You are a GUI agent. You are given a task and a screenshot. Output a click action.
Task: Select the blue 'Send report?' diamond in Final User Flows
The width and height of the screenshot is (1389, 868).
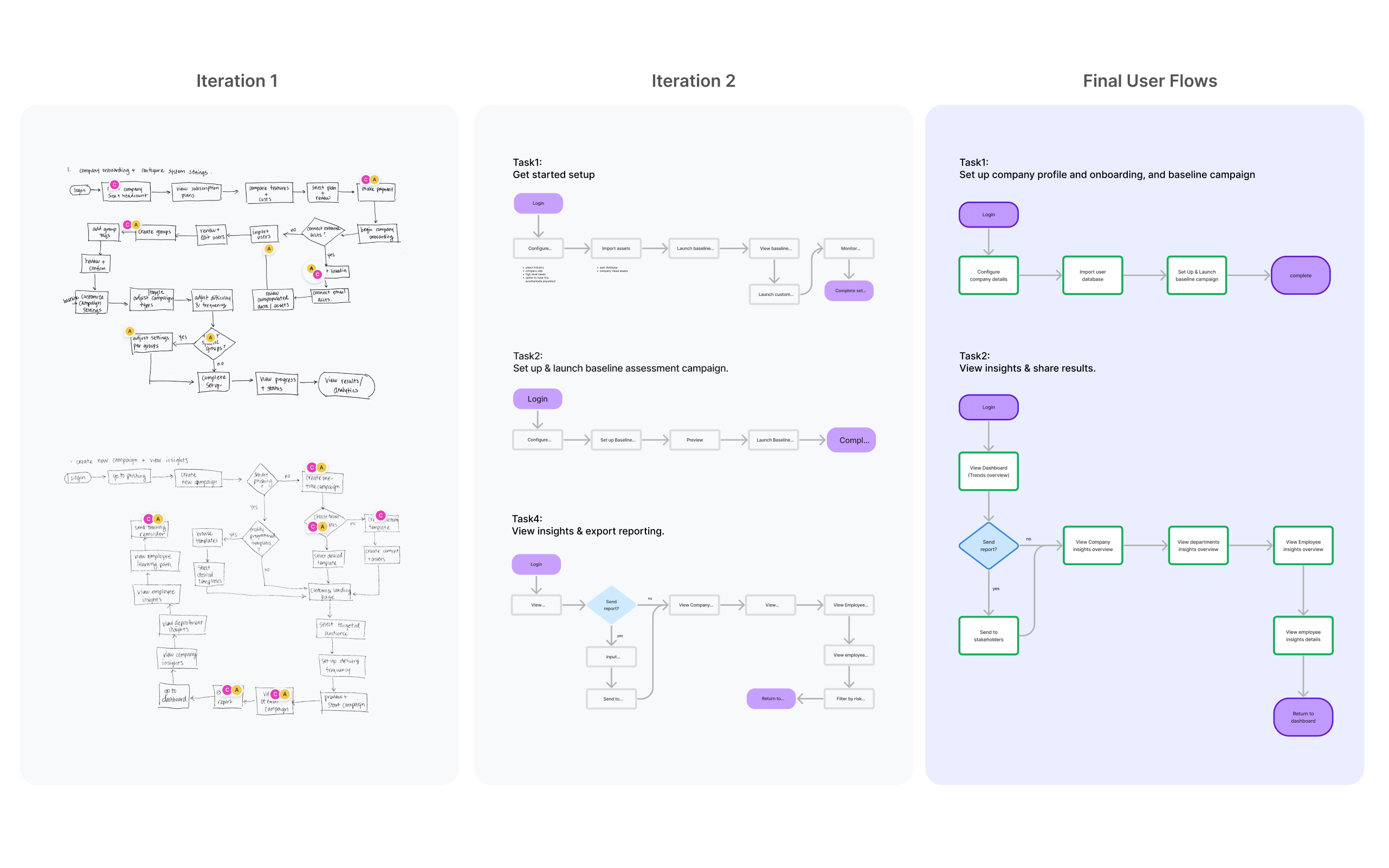click(x=988, y=546)
